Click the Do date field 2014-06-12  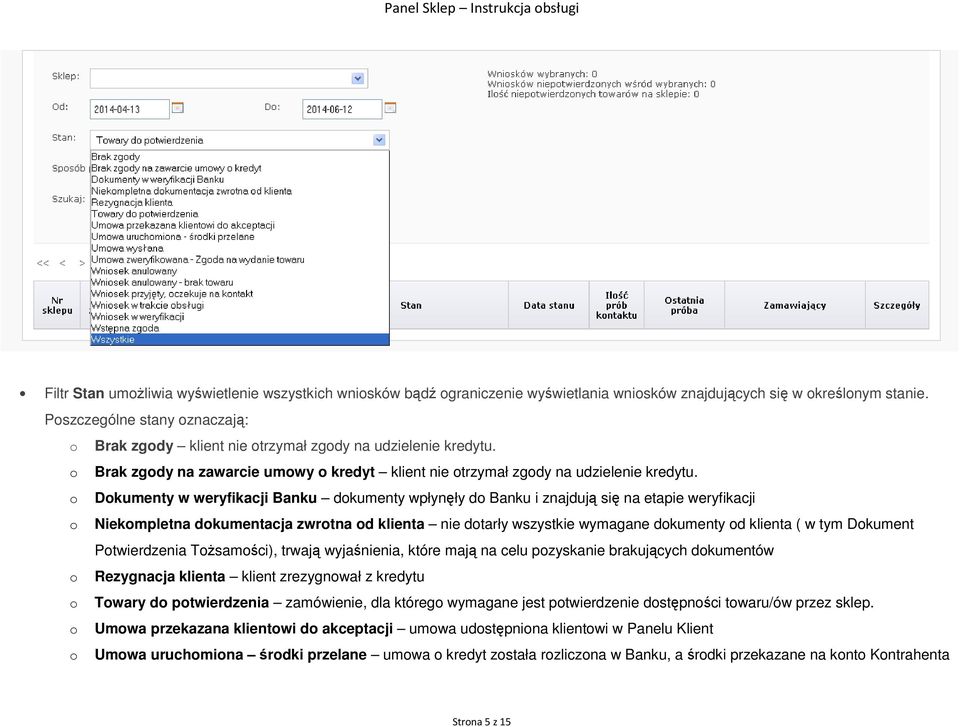pos(342,109)
